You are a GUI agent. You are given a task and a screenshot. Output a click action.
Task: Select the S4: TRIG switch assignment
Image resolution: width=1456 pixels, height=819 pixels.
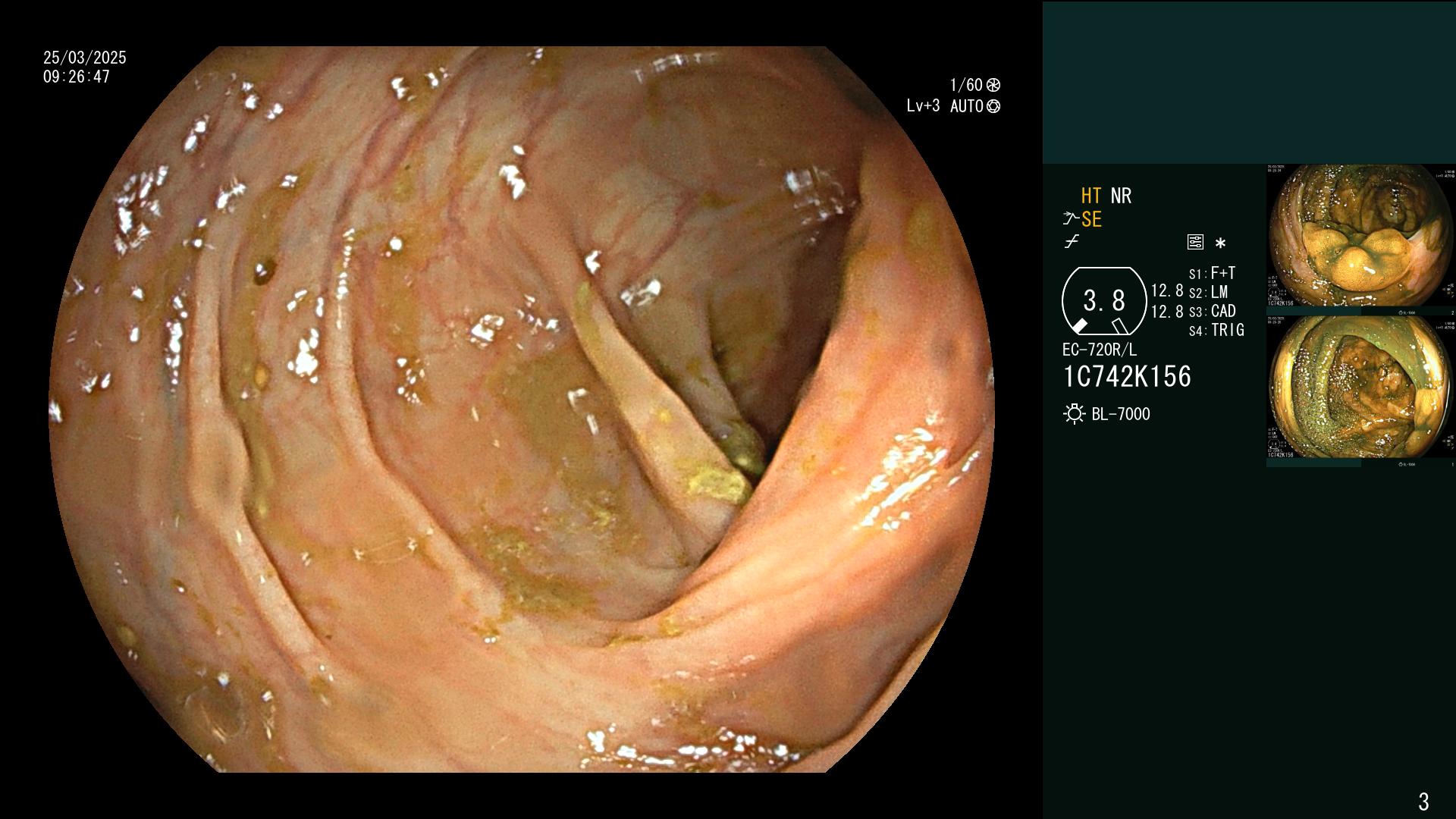tap(1217, 330)
